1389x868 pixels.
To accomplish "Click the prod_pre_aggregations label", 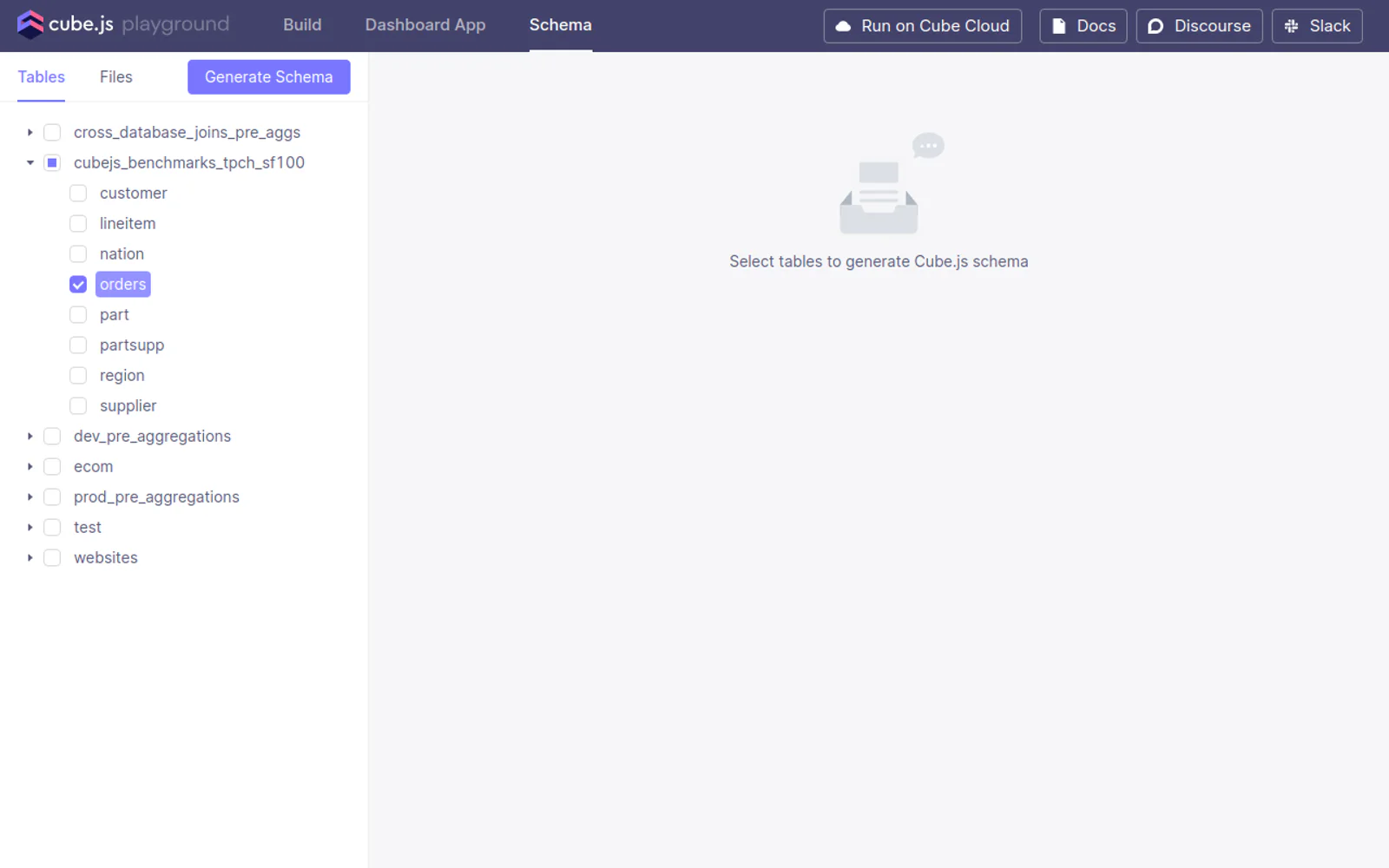I will (156, 496).
